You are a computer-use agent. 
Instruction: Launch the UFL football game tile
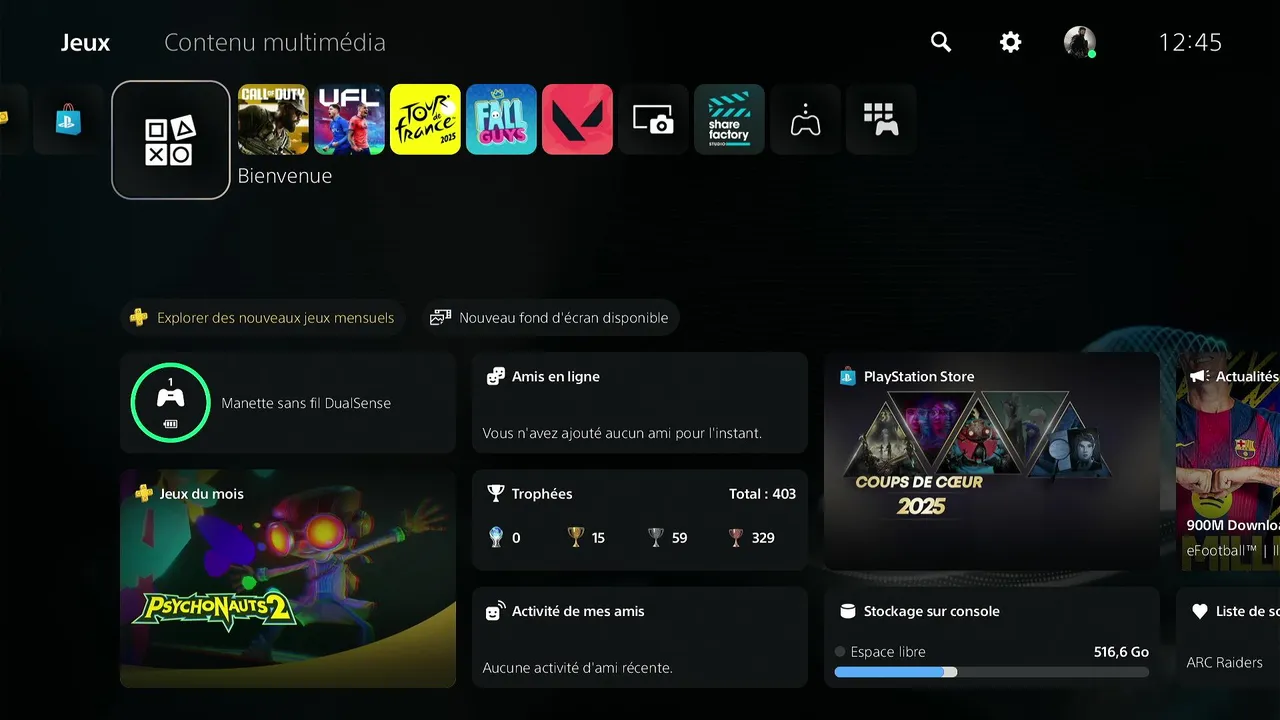pos(349,119)
